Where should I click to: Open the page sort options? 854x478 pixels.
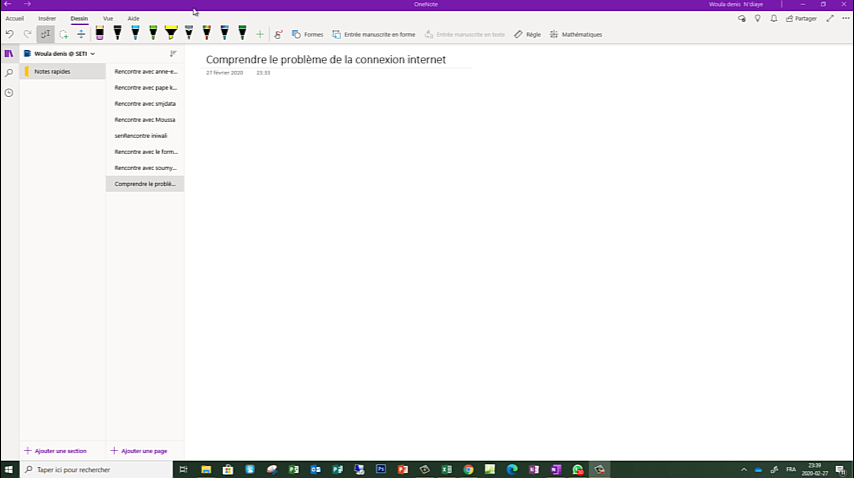coord(173,53)
